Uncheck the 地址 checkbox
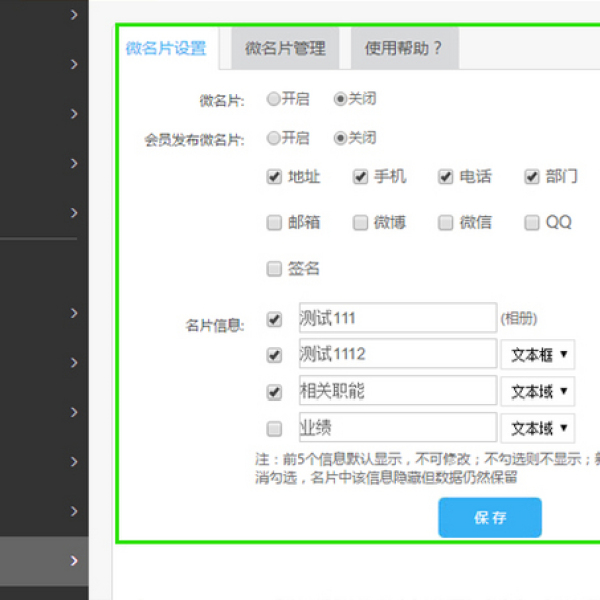The width and height of the screenshot is (600, 600). click(274, 177)
